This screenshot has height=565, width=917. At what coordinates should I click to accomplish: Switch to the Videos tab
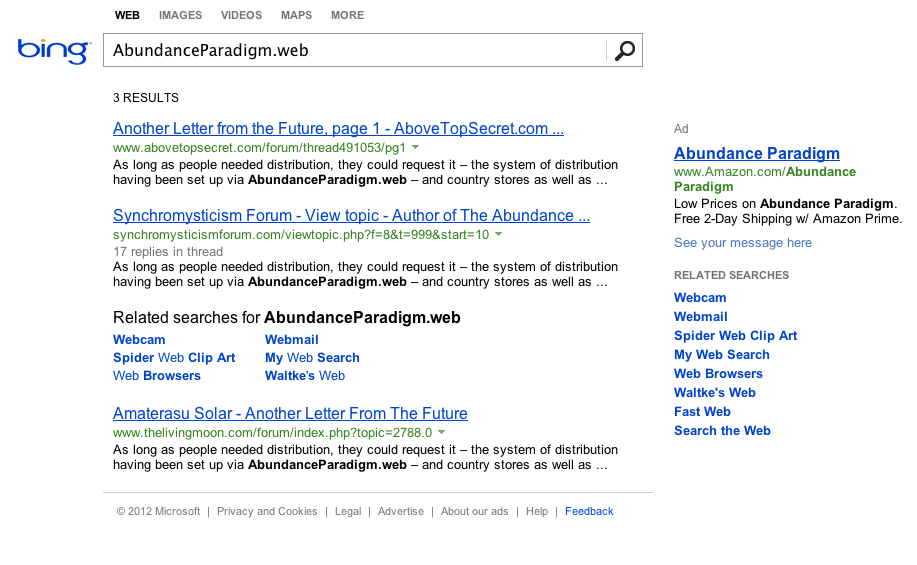tap(241, 15)
